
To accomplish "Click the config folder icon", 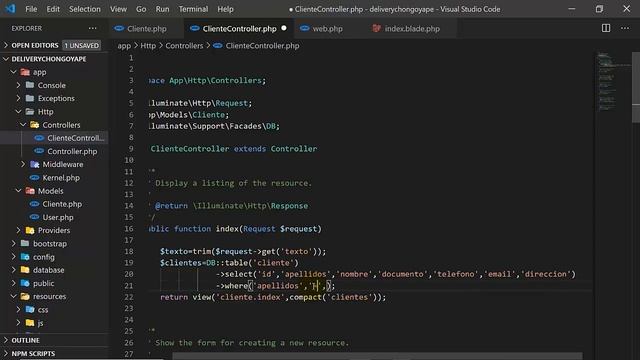I will (x=25, y=257).
